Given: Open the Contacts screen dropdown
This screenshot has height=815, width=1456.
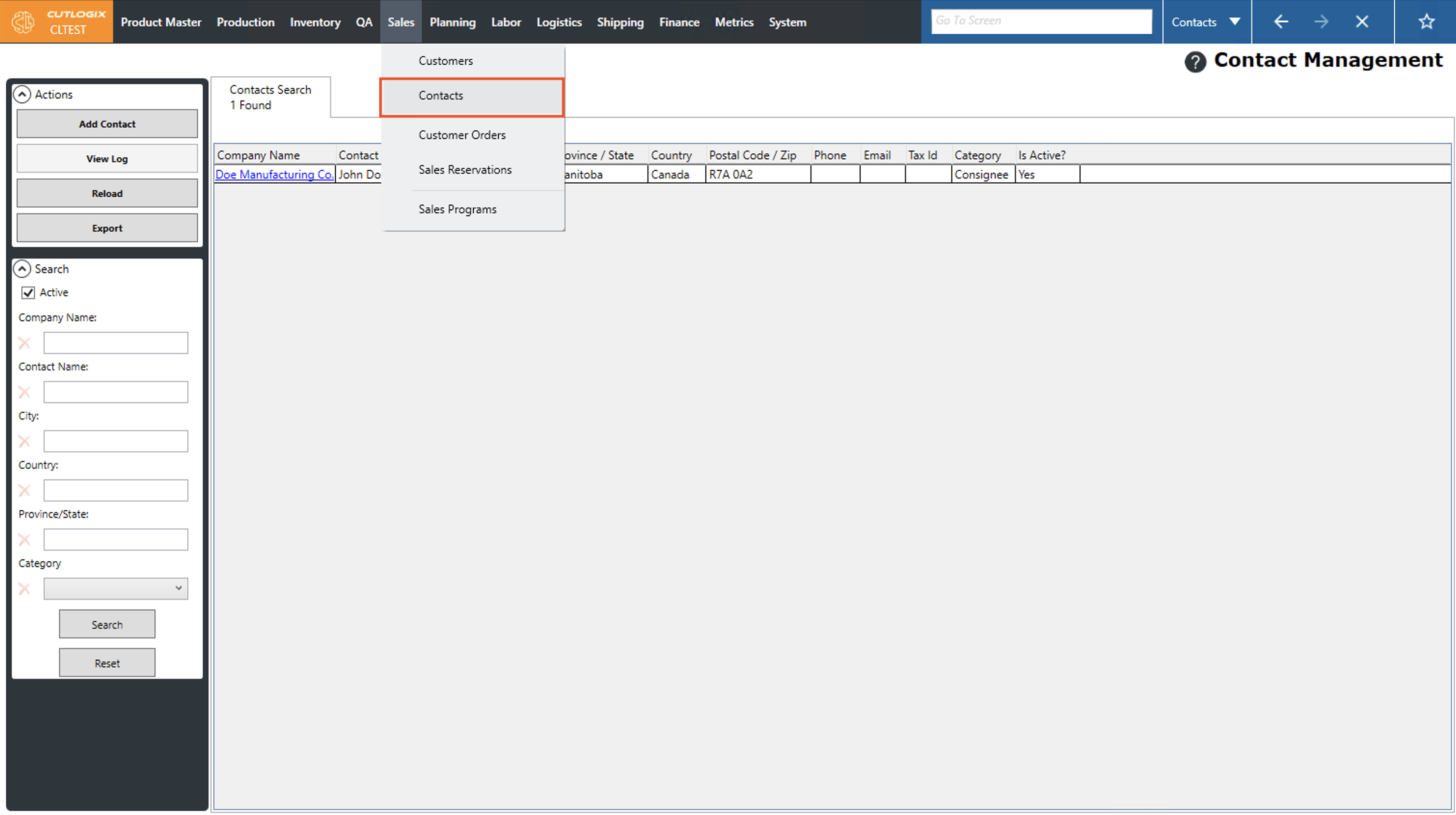Looking at the screenshot, I should point(1235,22).
